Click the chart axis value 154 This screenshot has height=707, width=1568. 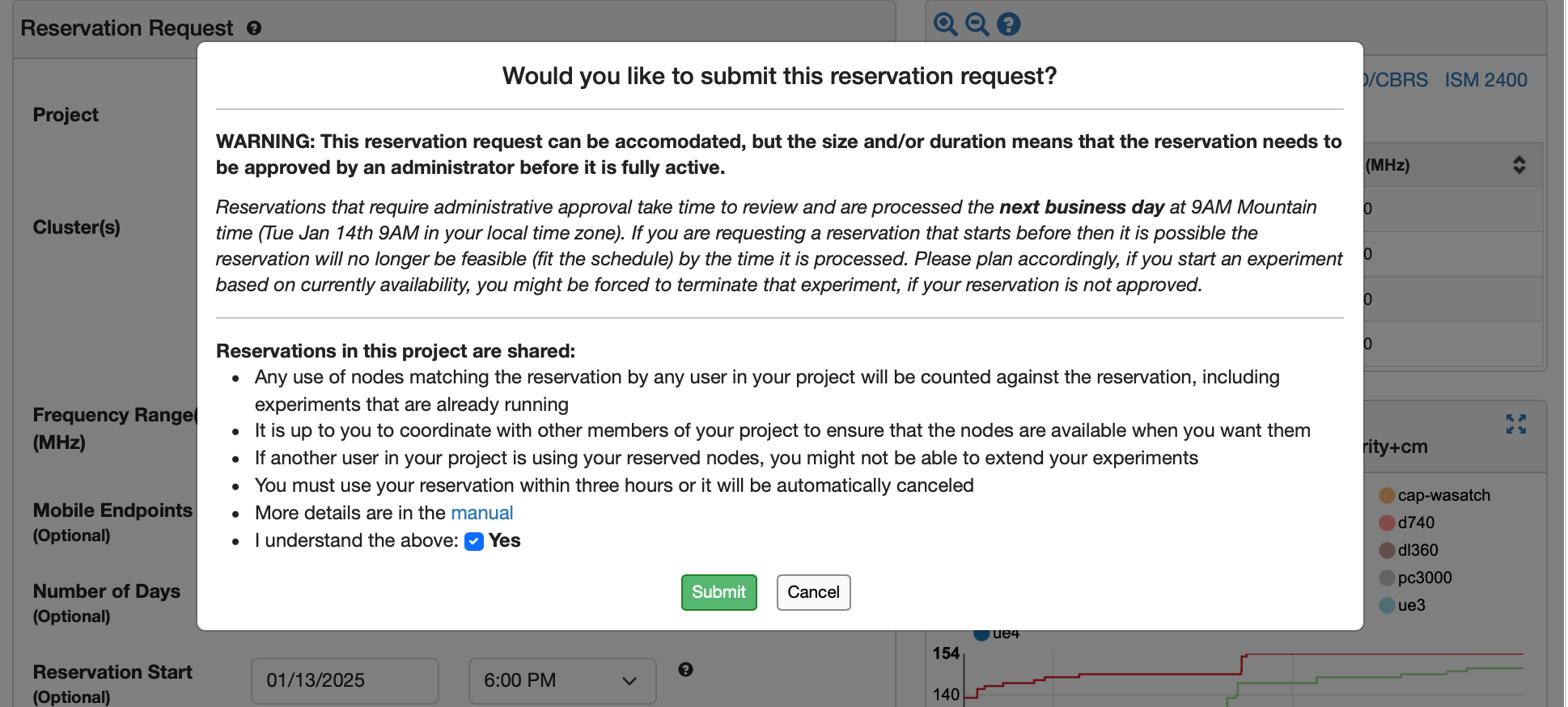946,653
